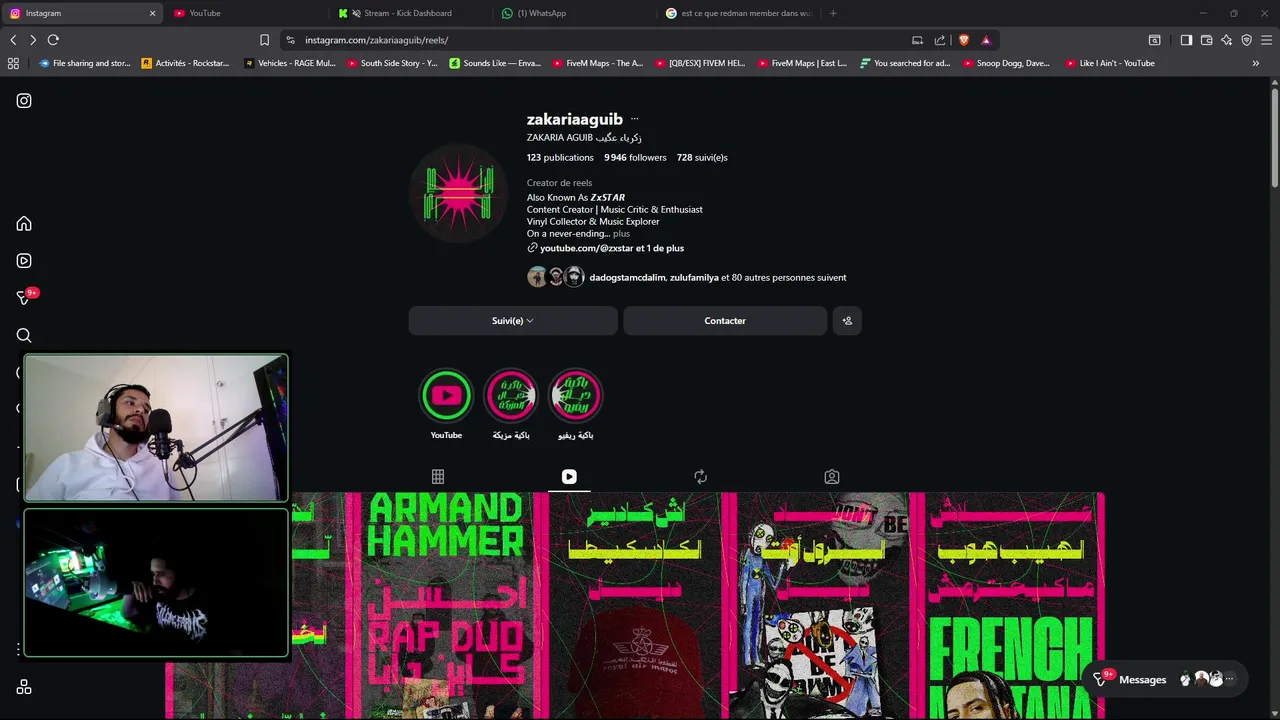Open the 728 suivi(e)s list

[x=702, y=158]
